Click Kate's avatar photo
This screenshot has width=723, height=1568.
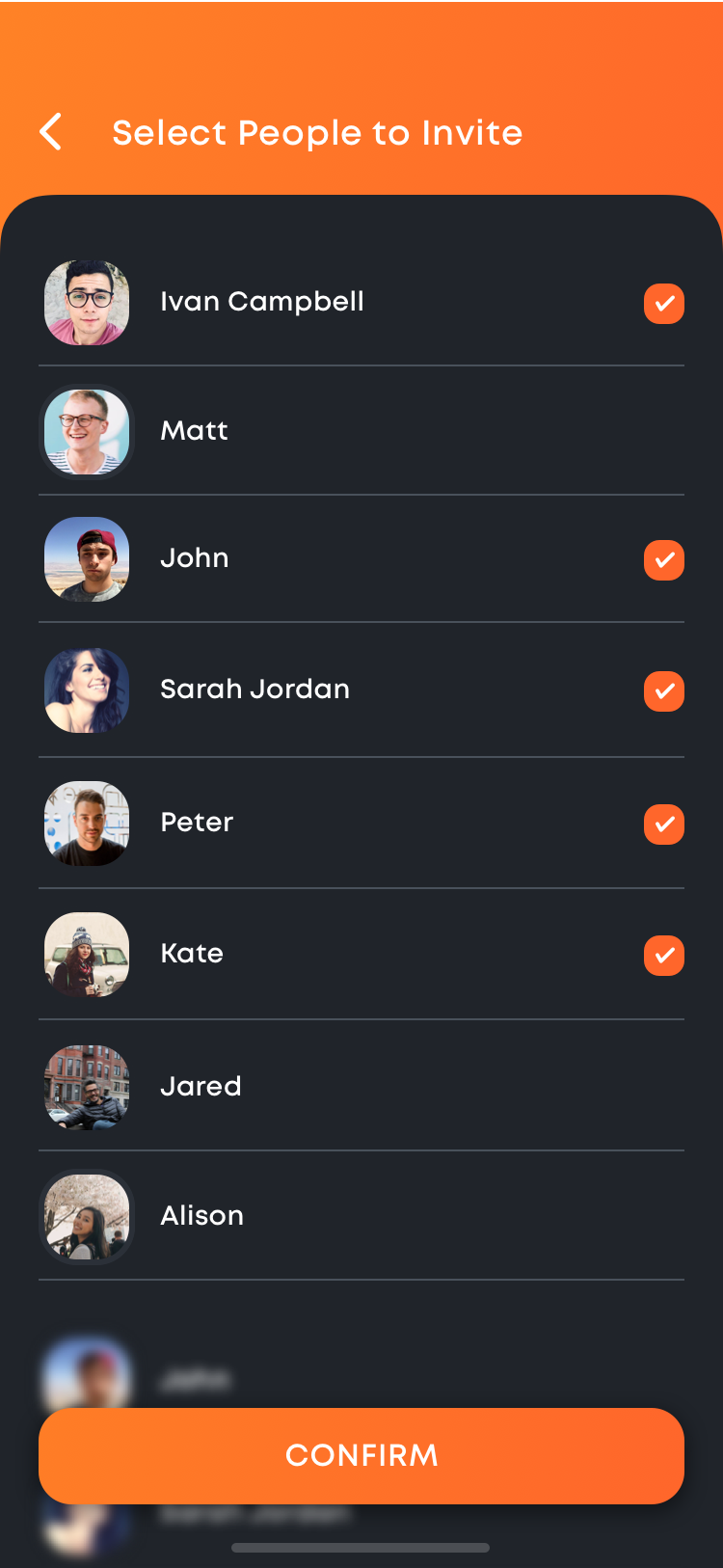(x=87, y=955)
